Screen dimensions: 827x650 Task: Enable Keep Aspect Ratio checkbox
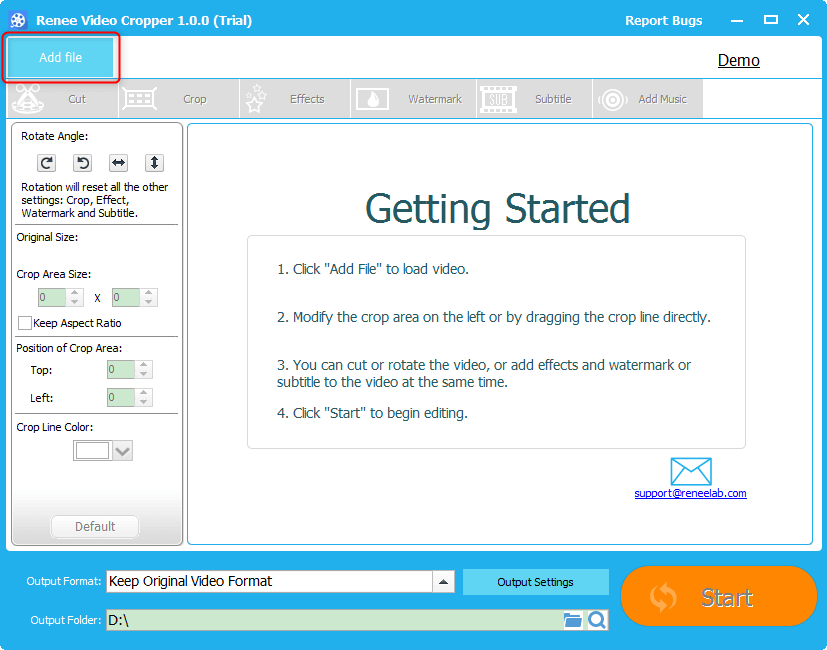point(25,324)
